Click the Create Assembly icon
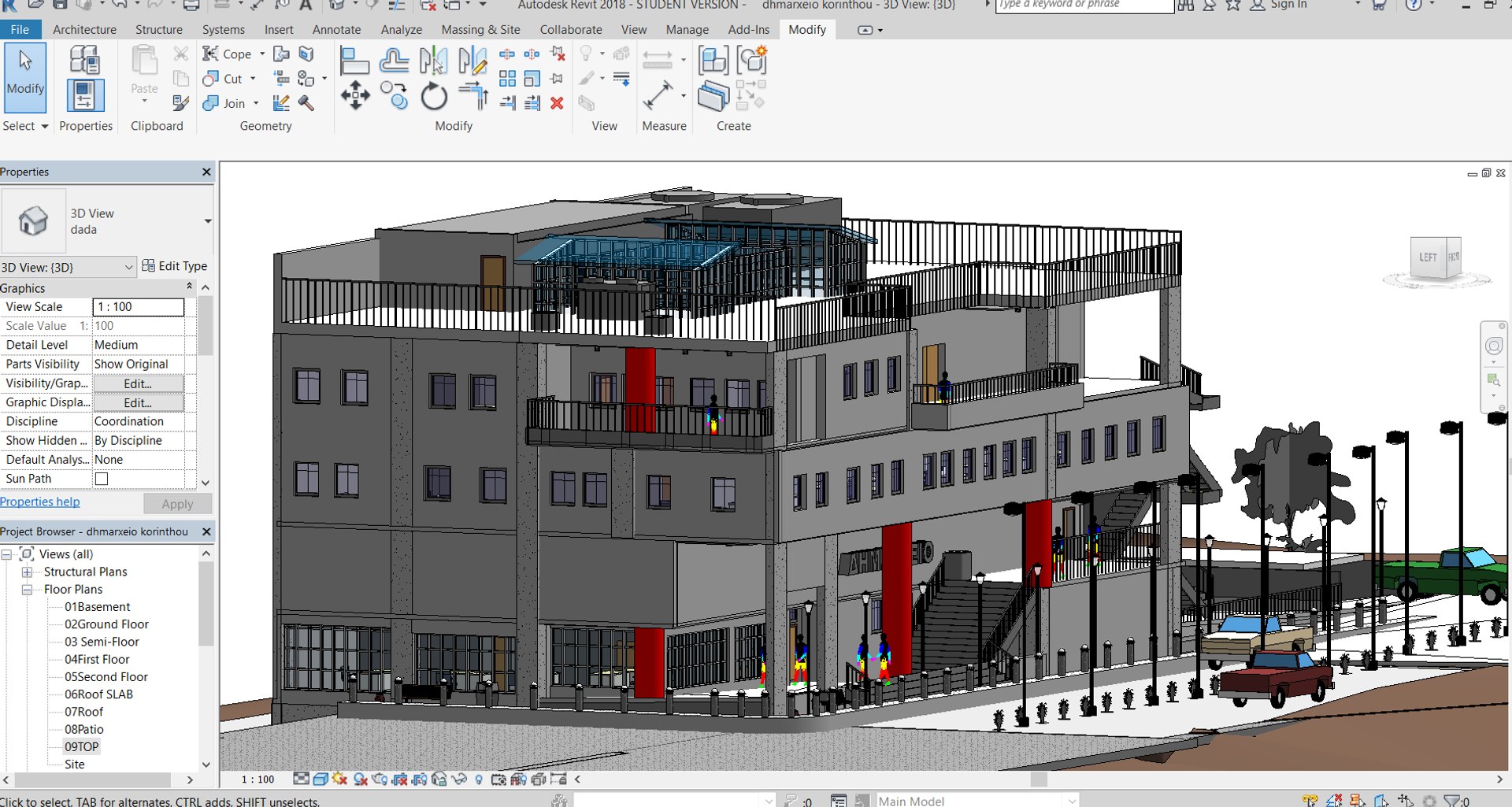 coord(713,61)
